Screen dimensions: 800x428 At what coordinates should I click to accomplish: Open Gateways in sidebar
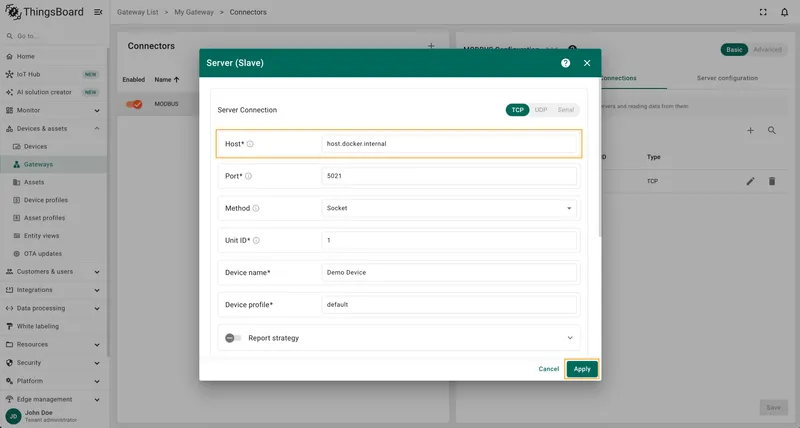pyautogui.click(x=54, y=164)
